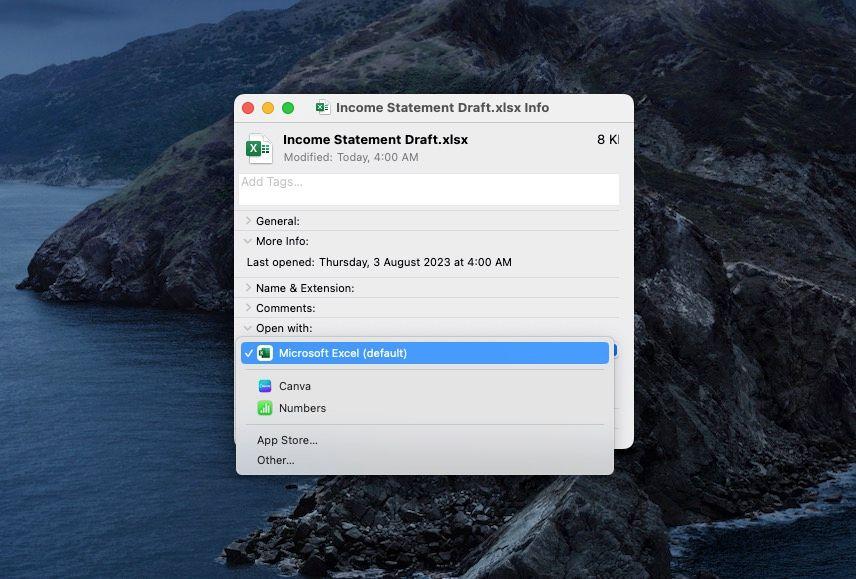Click the Excel icon in the window title bar
856x579 pixels.
pyautogui.click(x=321, y=107)
